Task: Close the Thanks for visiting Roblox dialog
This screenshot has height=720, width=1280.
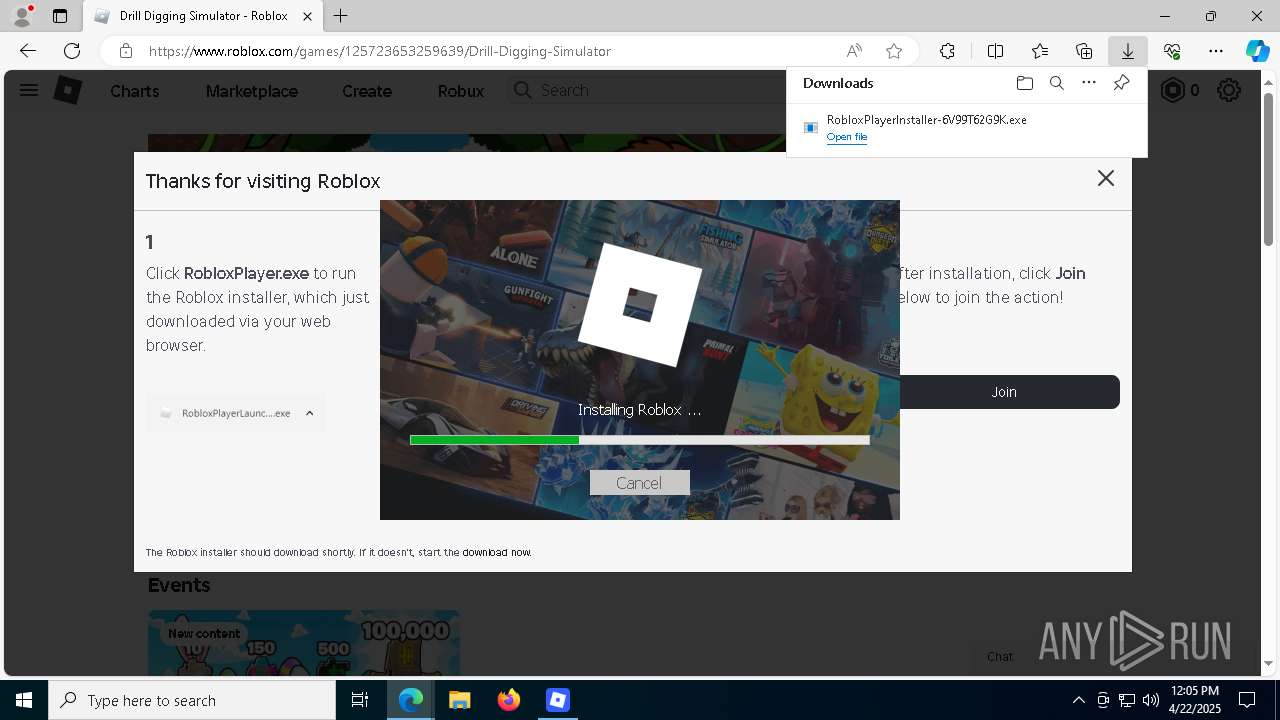Action: pos(1105,178)
